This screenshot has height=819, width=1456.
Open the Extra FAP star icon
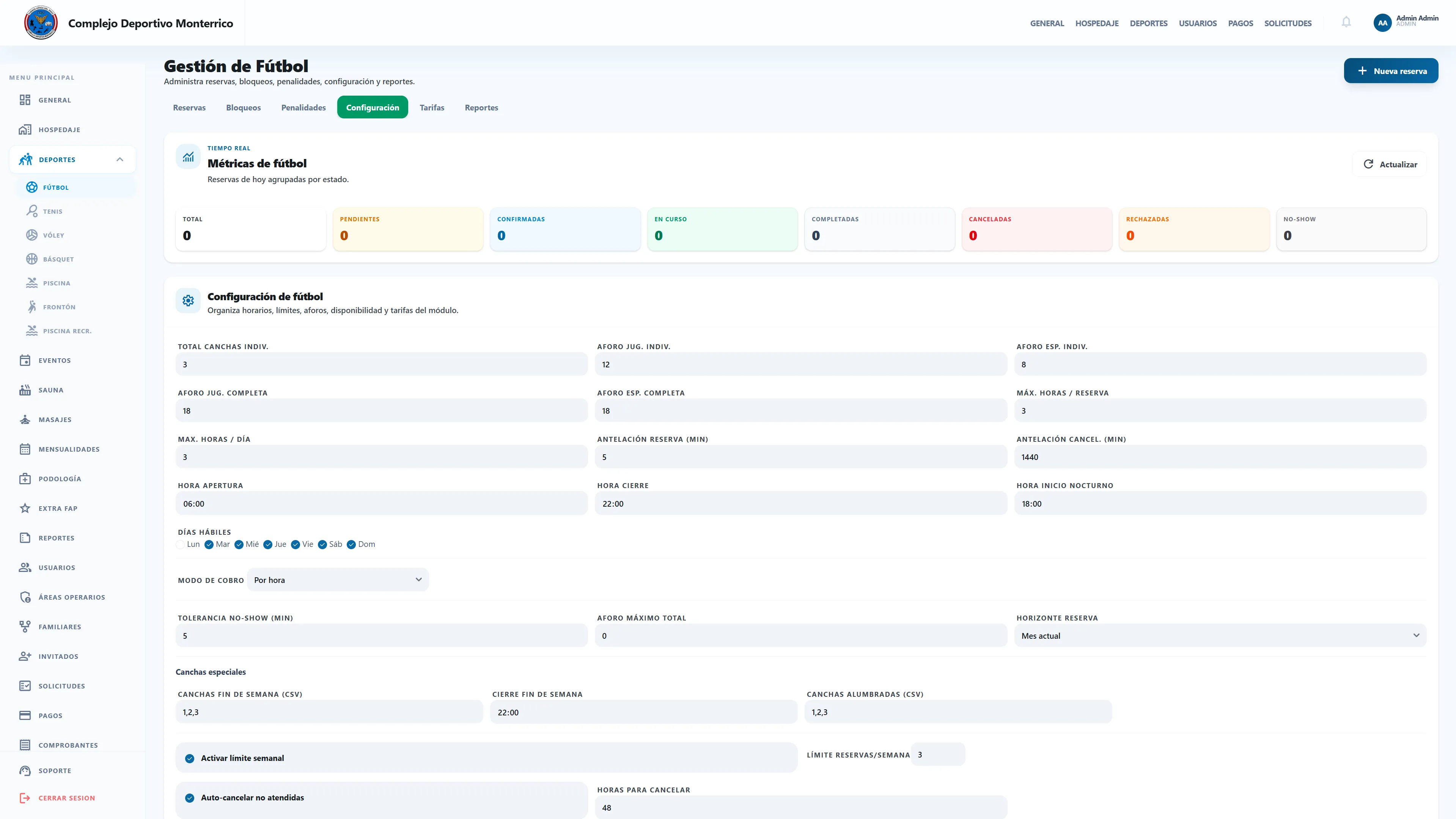25,508
